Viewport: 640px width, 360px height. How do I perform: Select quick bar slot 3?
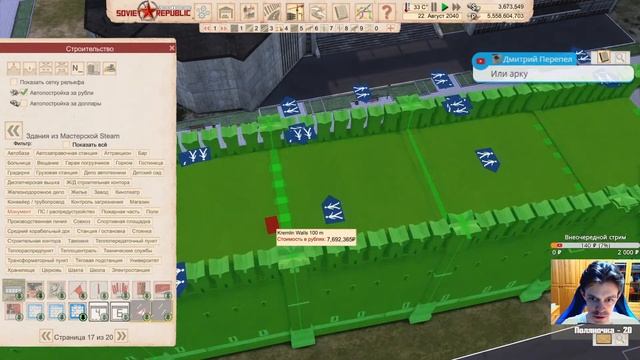click(267, 28)
